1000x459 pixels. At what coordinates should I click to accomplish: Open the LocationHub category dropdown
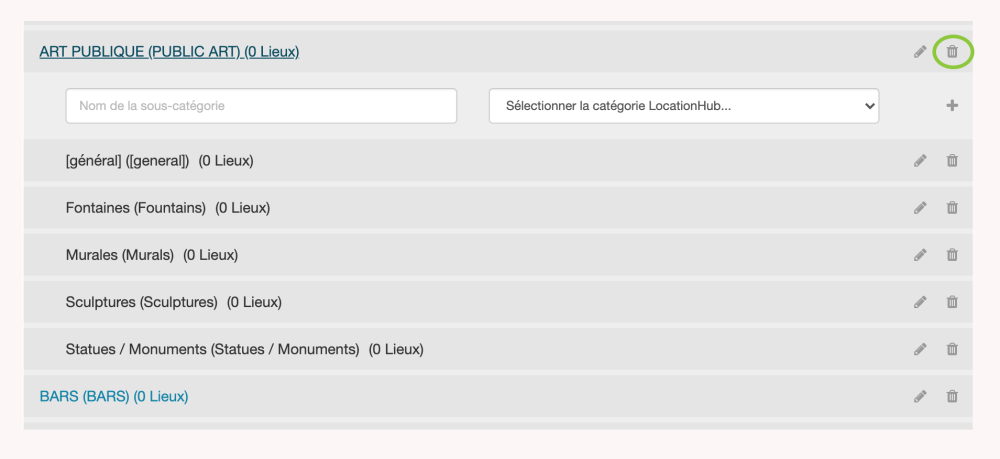(683, 106)
